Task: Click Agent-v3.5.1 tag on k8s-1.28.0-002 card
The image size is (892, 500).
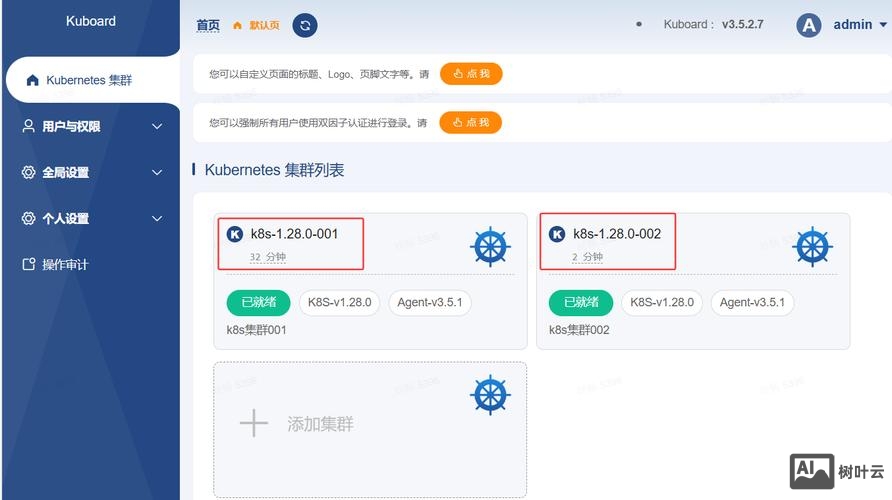Action: pyautogui.click(x=753, y=303)
